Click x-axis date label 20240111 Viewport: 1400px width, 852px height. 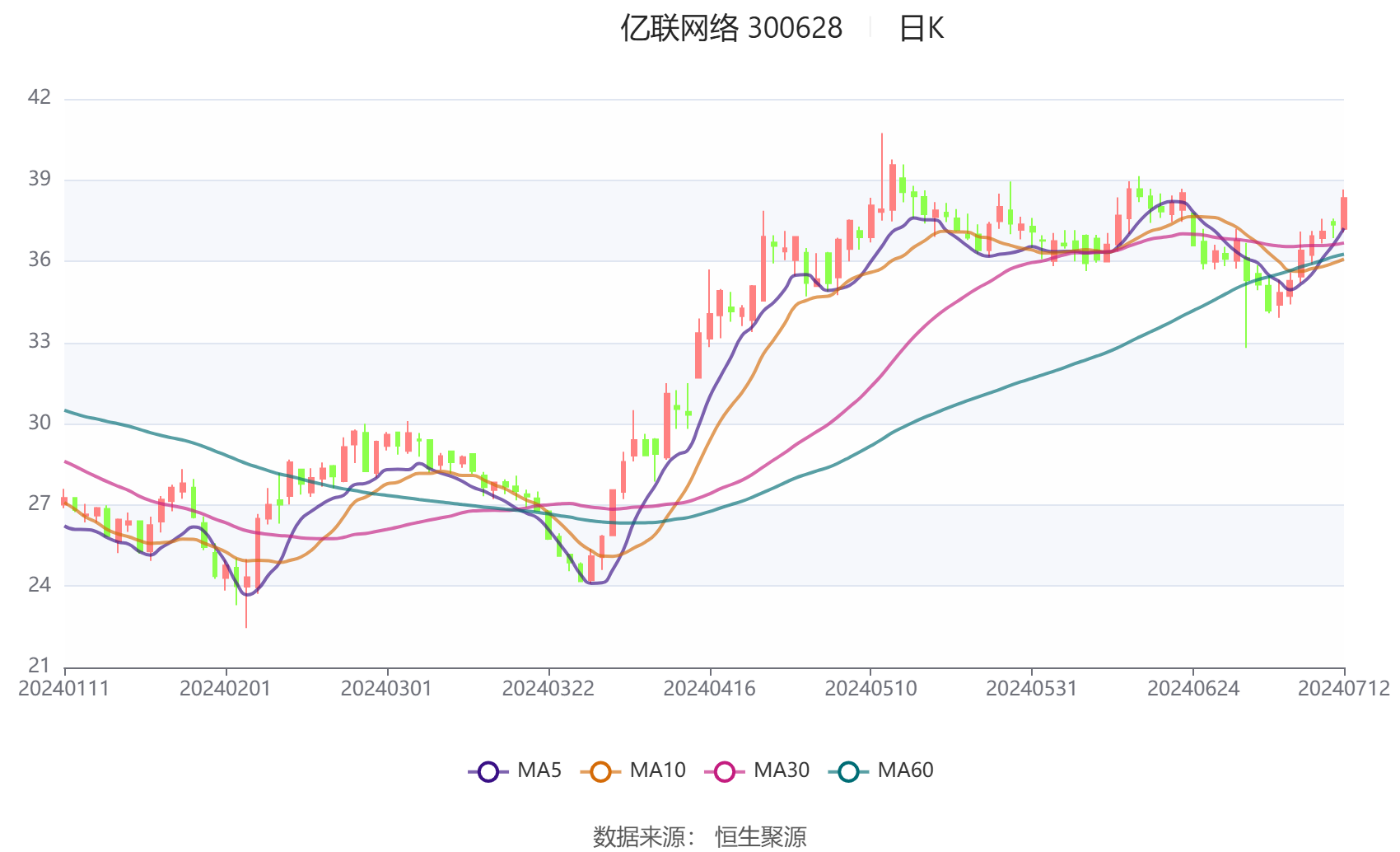tap(64, 689)
